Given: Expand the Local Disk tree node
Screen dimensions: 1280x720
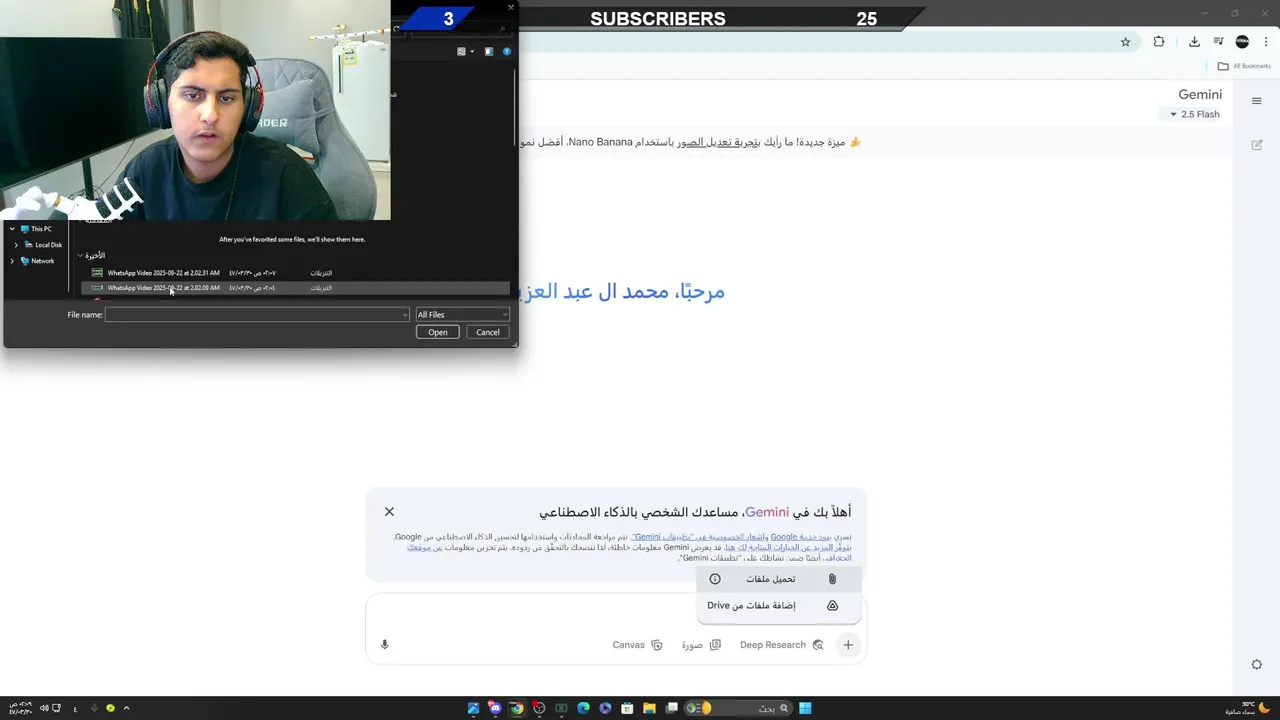Looking at the screenshot, I should [18, 245].
